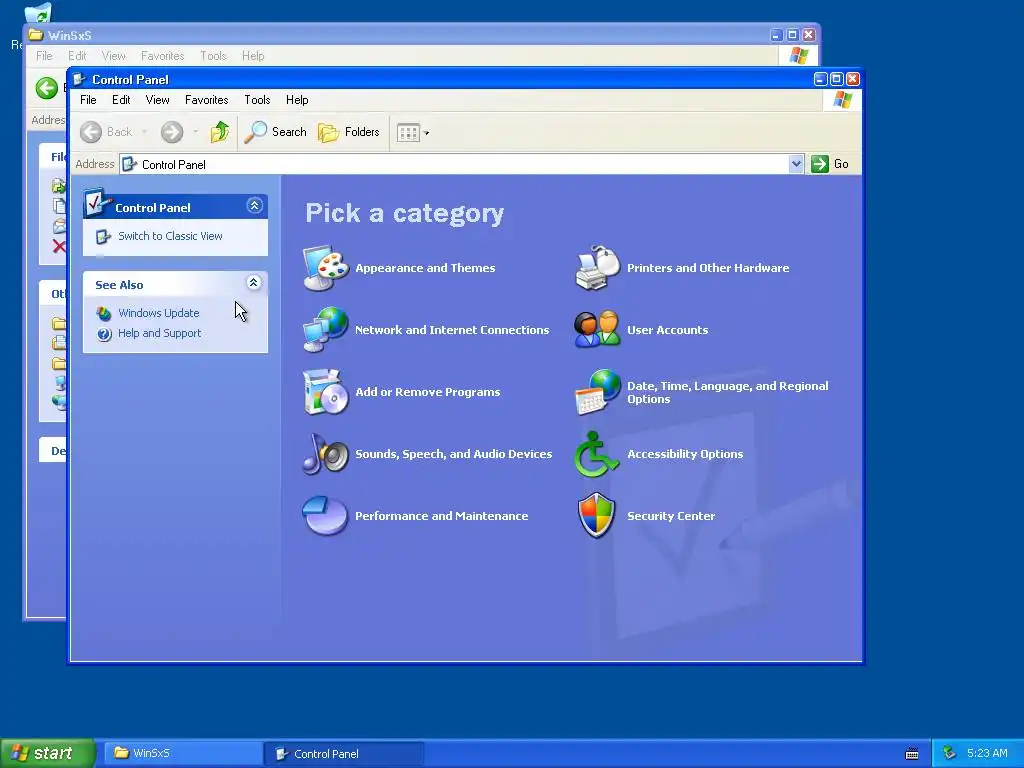Screen dimensions: 1024x768
Task: Click the Security Center shield icon
Action: tap(596, 515)
